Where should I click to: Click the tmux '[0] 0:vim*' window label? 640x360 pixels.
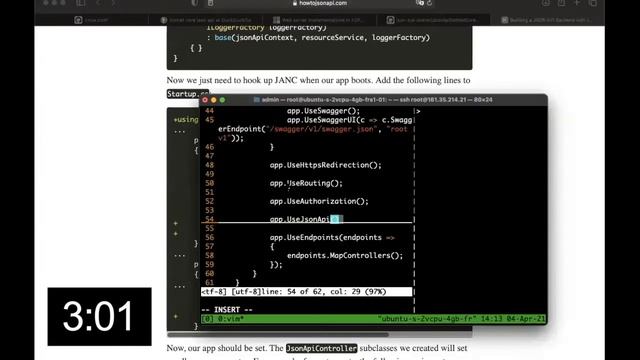point(222,319)
